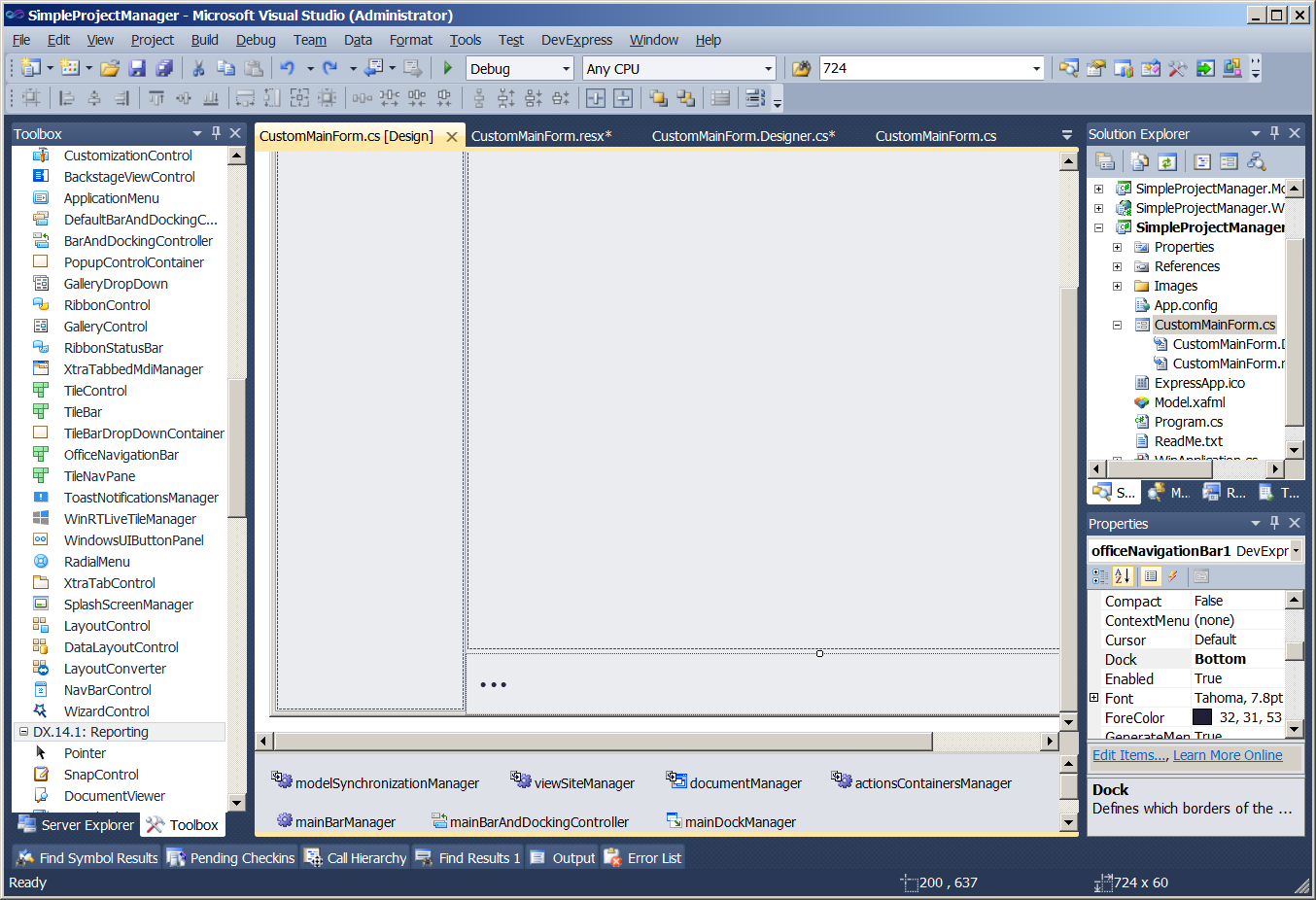1316x900 pixels.
Task: Click the Learn More Online link
Action: click(1228, 755)
